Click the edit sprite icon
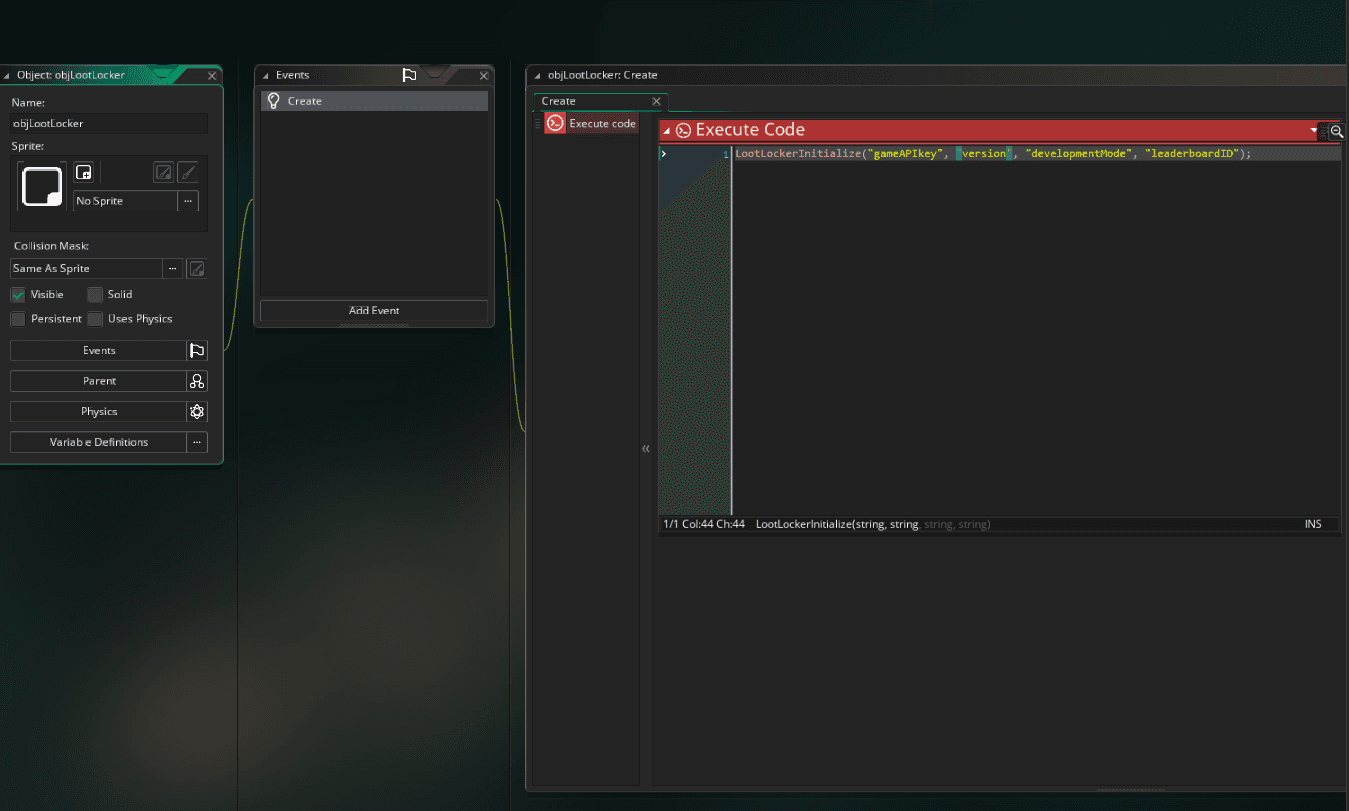The image size is (1349, 811). coord(163,172)
